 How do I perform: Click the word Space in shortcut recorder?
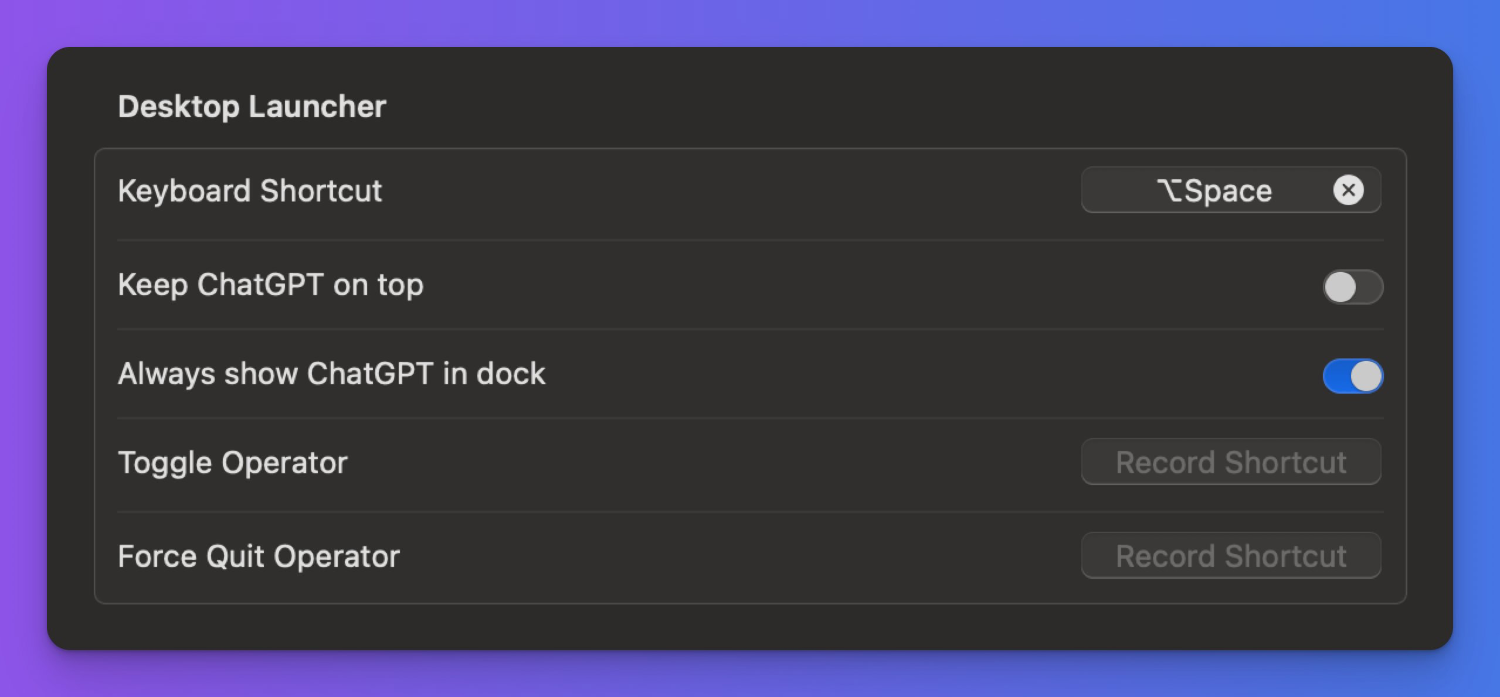pos(1228,191)
